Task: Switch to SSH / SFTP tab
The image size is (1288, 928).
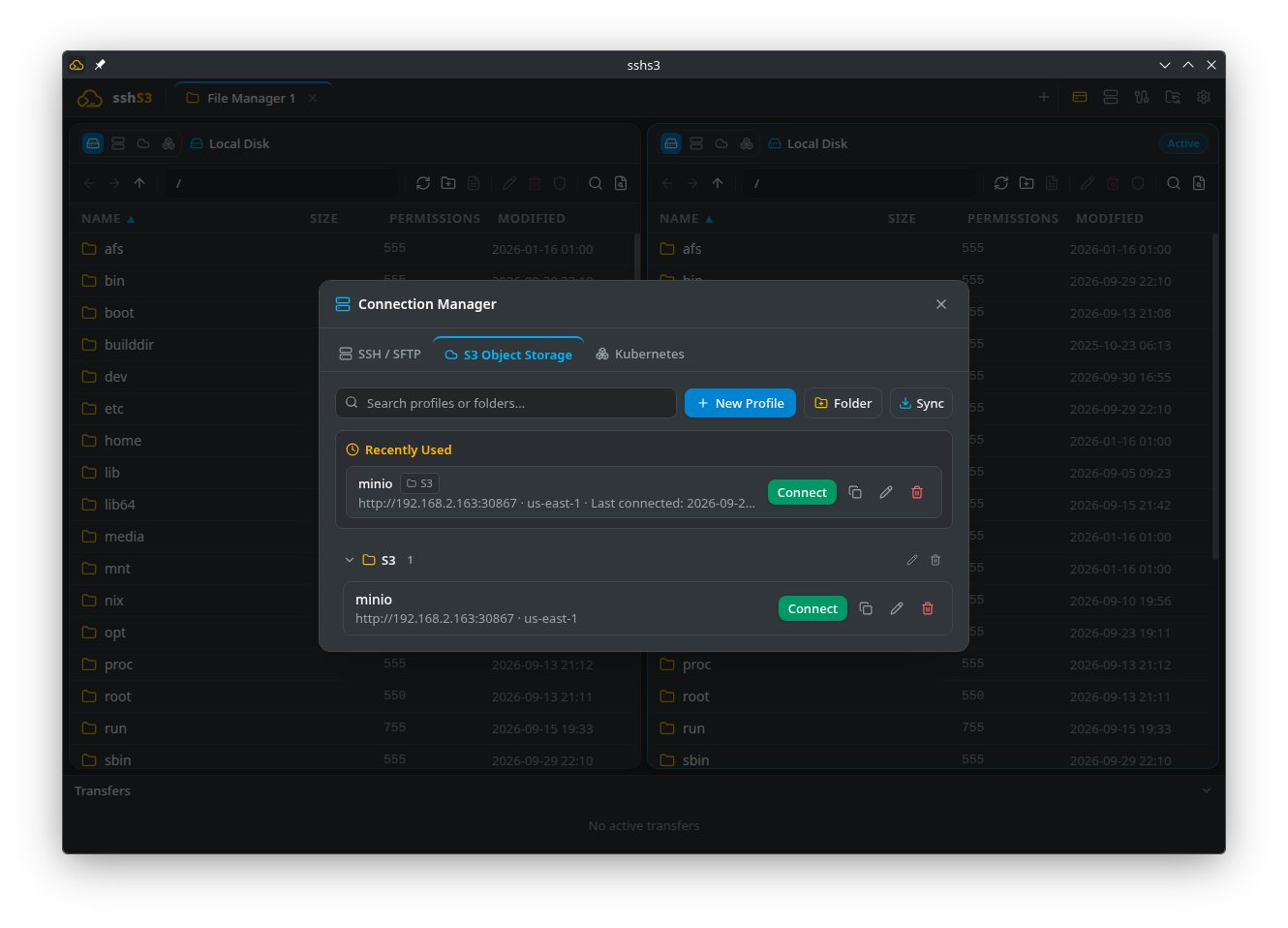Action: tap(380, 355)
